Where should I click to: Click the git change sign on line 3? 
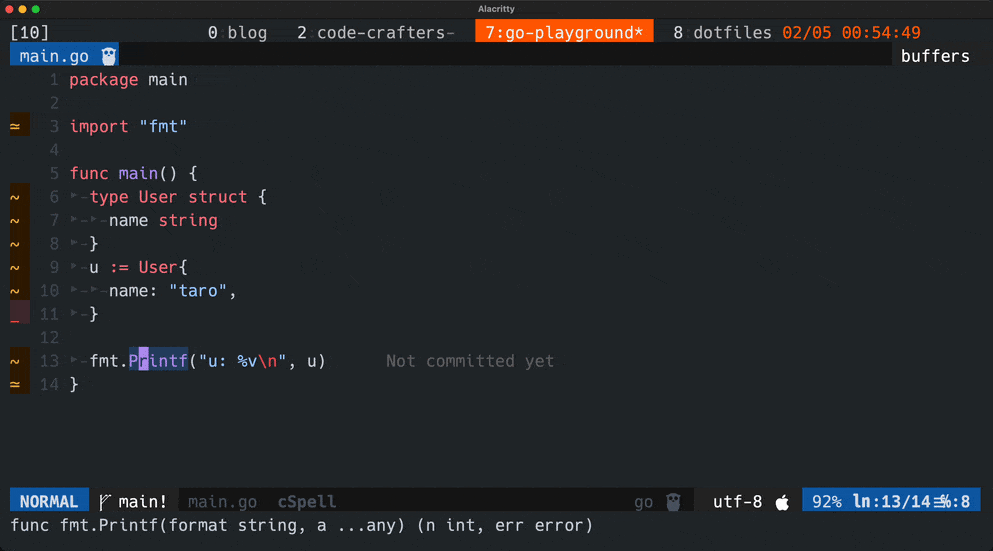(x=15, y=127)
